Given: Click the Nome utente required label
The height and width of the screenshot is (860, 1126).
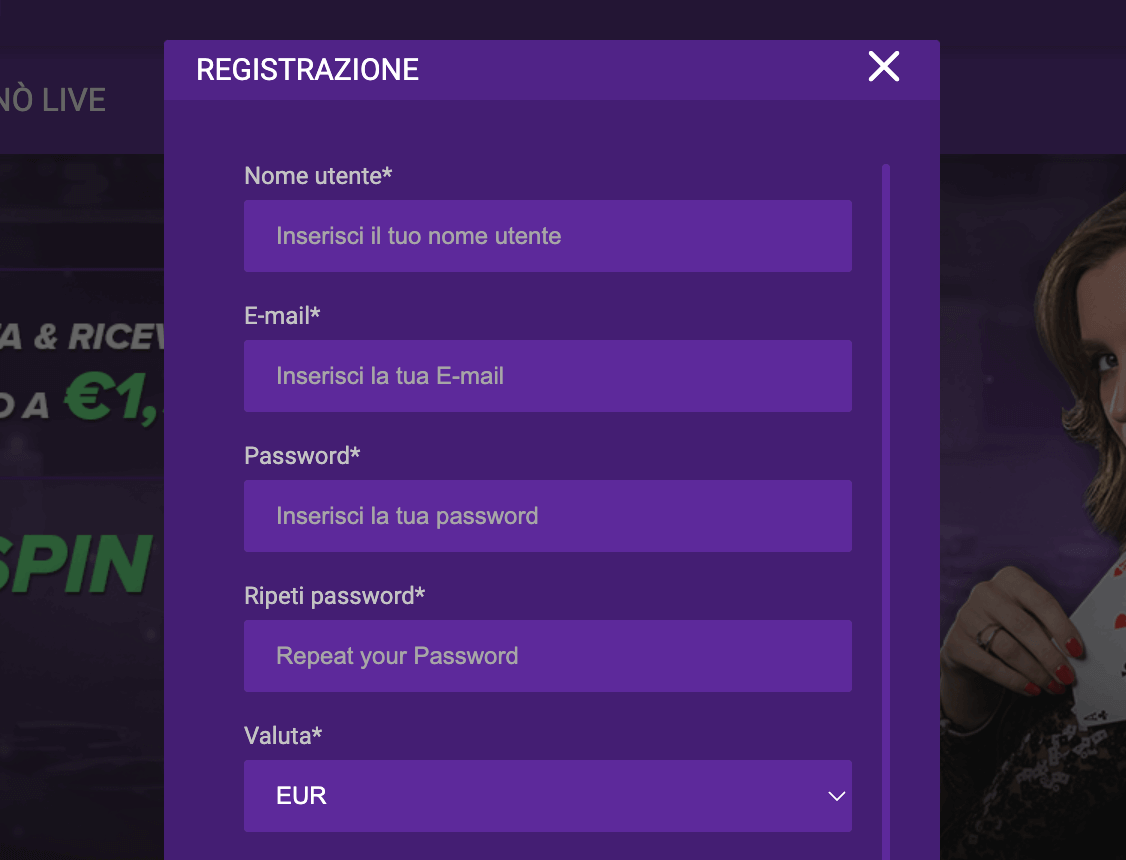Looking at the screenshot, I should tap(317, 175).
